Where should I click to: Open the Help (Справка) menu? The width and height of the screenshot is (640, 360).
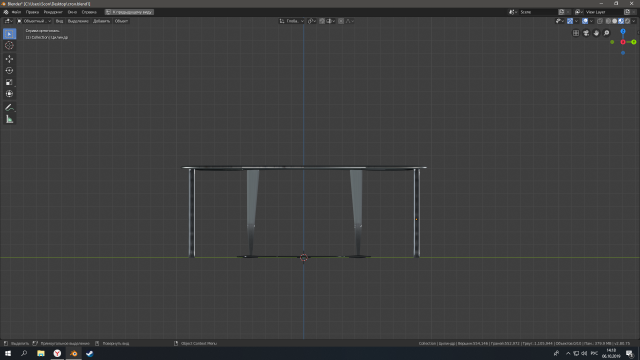pyautogui.click(x=89, y=12)
